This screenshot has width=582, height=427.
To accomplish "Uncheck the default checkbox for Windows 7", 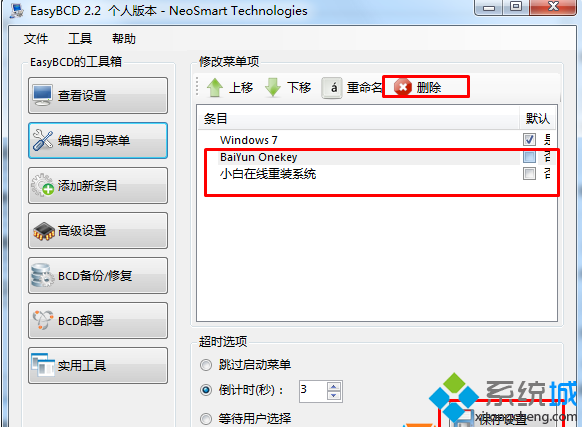I will 529,140.
